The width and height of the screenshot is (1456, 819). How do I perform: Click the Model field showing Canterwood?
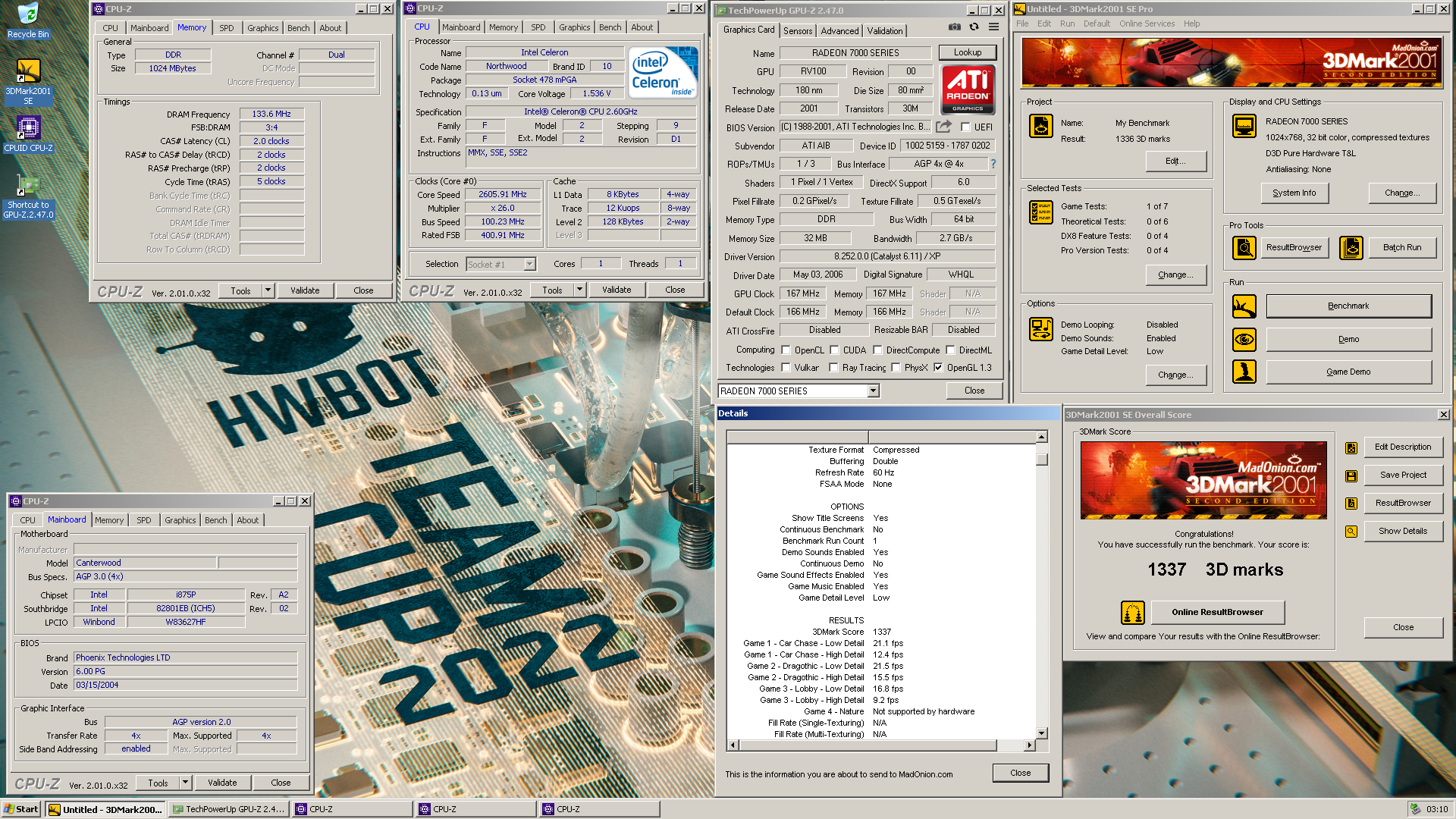pos(145,563)
